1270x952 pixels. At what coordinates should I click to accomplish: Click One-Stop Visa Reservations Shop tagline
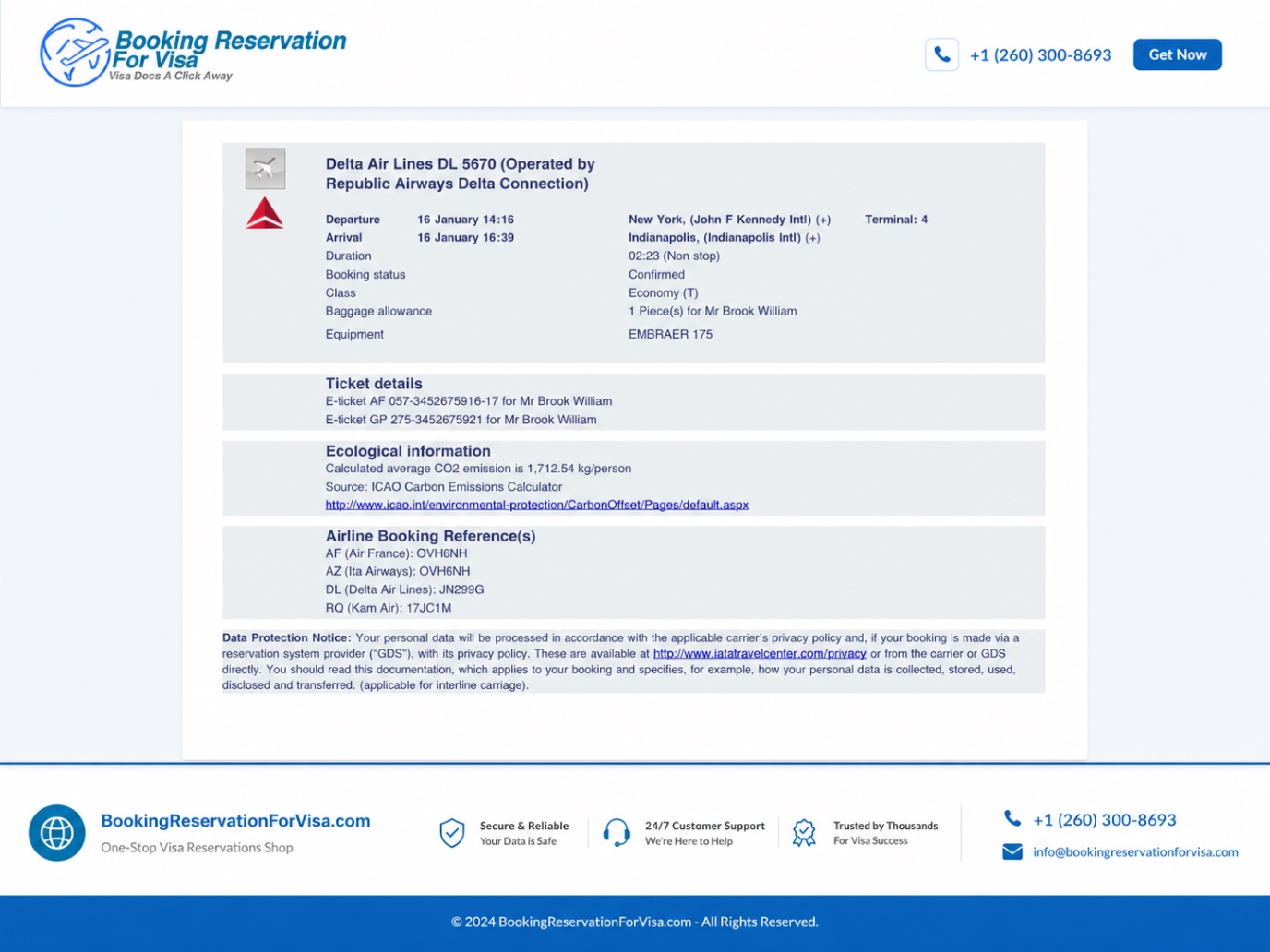click(197, 848)
